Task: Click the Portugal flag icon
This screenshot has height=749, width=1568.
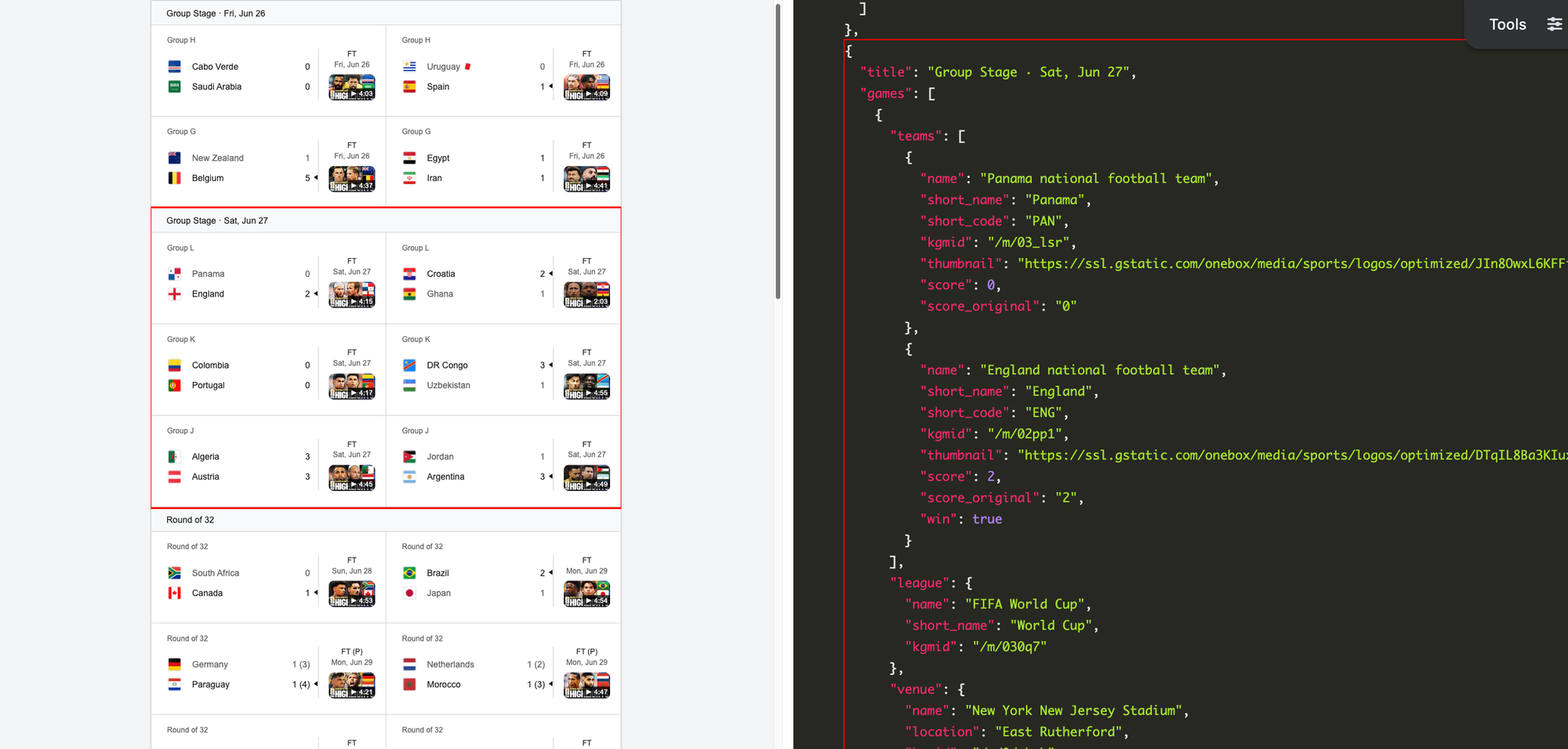Action: 175,386
